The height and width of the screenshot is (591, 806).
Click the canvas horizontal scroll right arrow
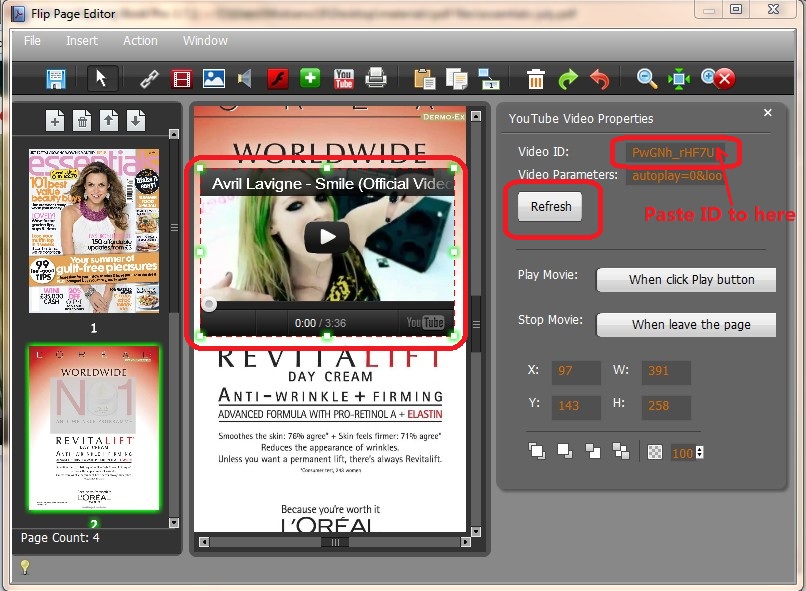466,542
